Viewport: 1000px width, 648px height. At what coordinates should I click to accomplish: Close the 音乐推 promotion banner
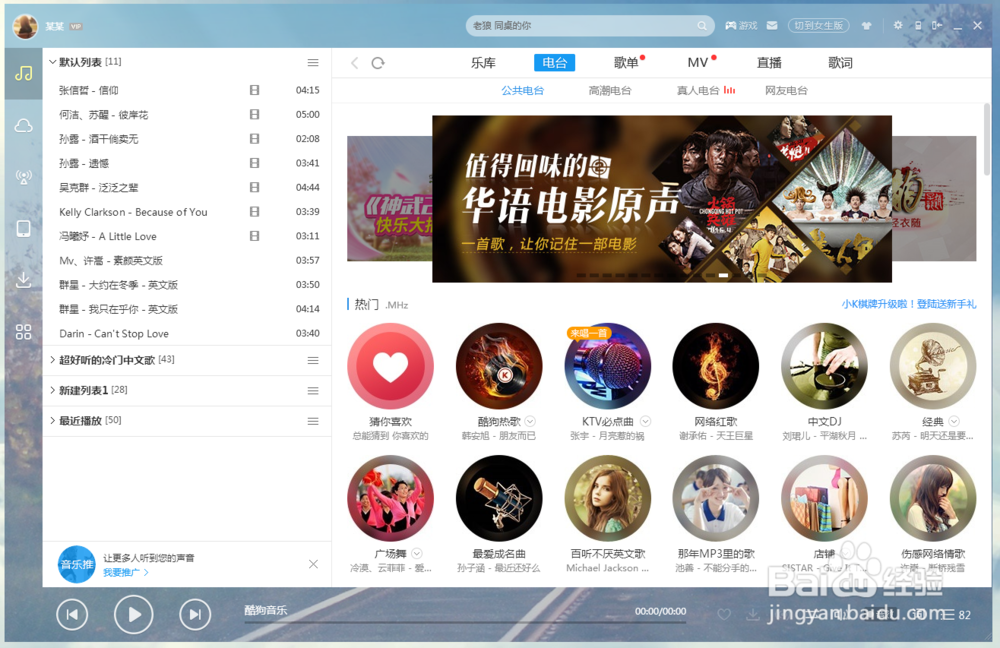[313, 564]
